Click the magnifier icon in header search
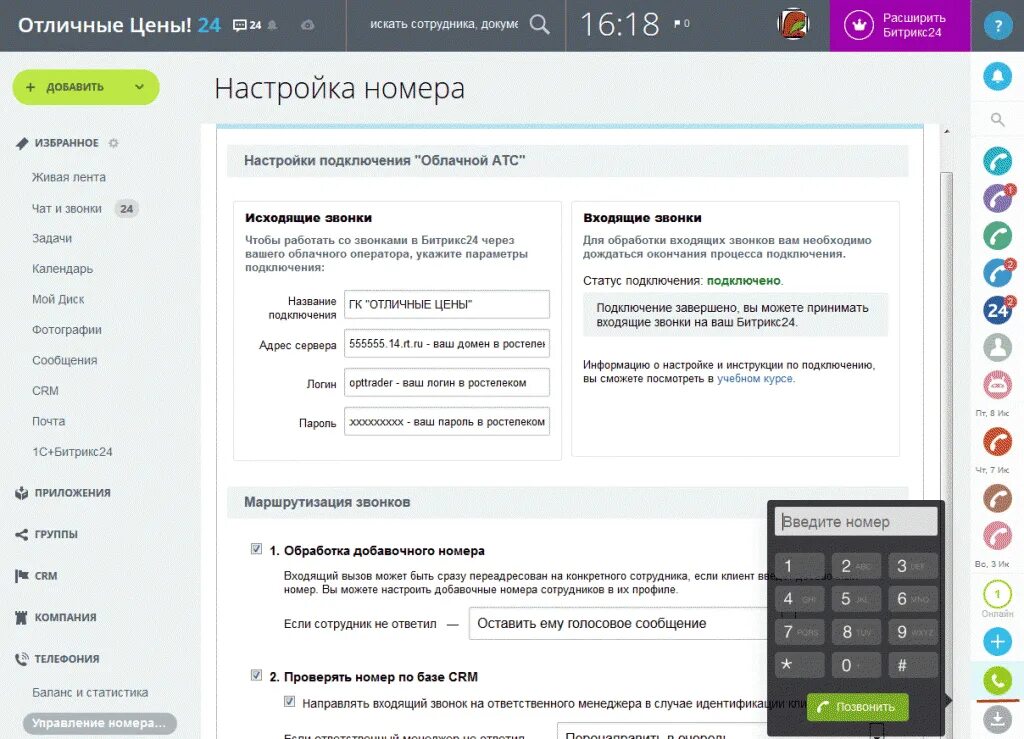The image size is (1024, 739). (x=539, y=25)
